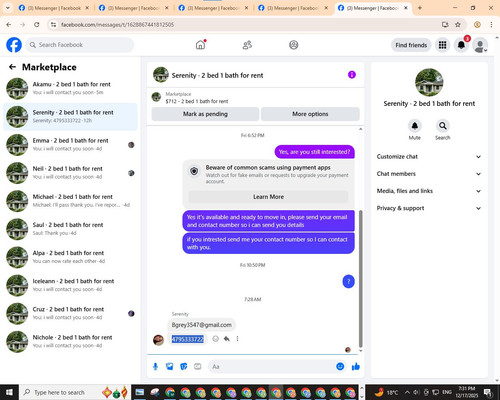500x400 pixels.
Task: Click Mark as pending button
Action: click(x=205, y=114)
